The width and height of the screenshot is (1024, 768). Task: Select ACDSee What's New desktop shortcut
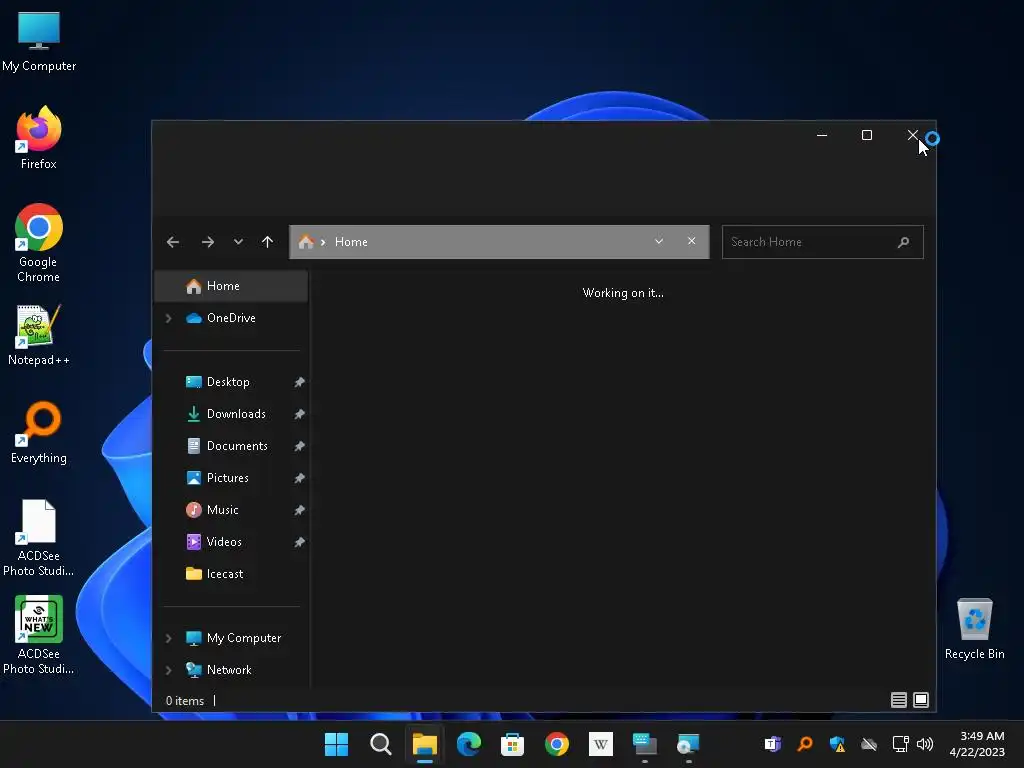[39, 635]
